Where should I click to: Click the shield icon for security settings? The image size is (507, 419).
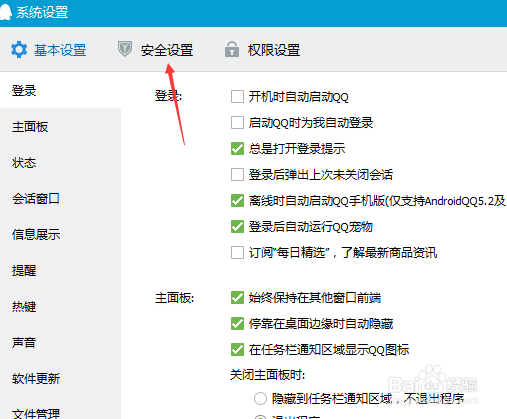point(125,49)
